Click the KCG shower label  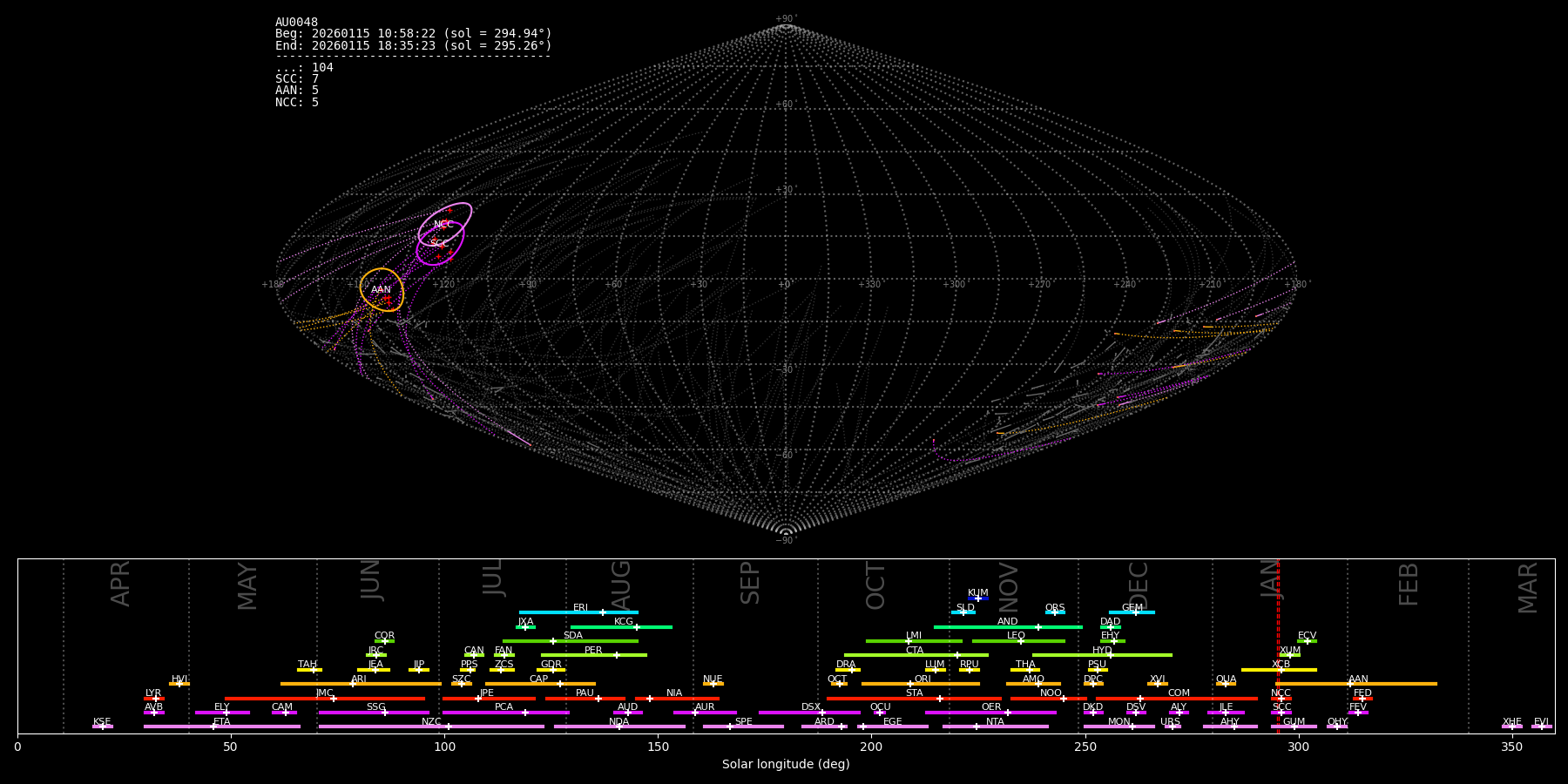point(624,622)
